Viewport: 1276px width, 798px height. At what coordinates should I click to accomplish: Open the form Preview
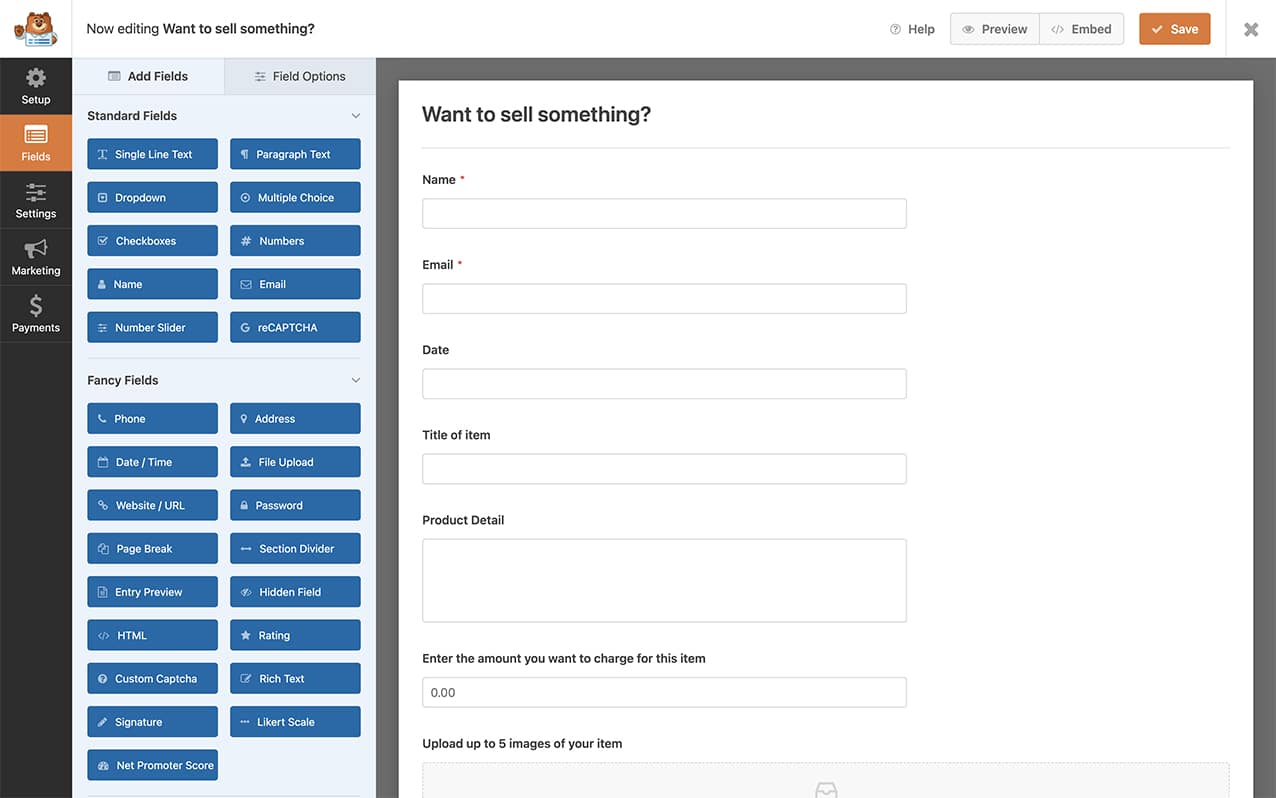point(994,29)
